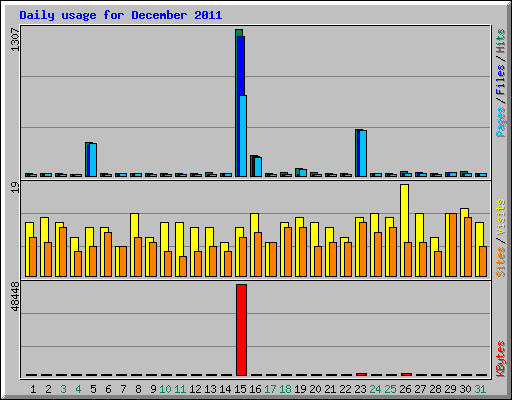Click day label 5 on the x-axis

coord(93,389)
